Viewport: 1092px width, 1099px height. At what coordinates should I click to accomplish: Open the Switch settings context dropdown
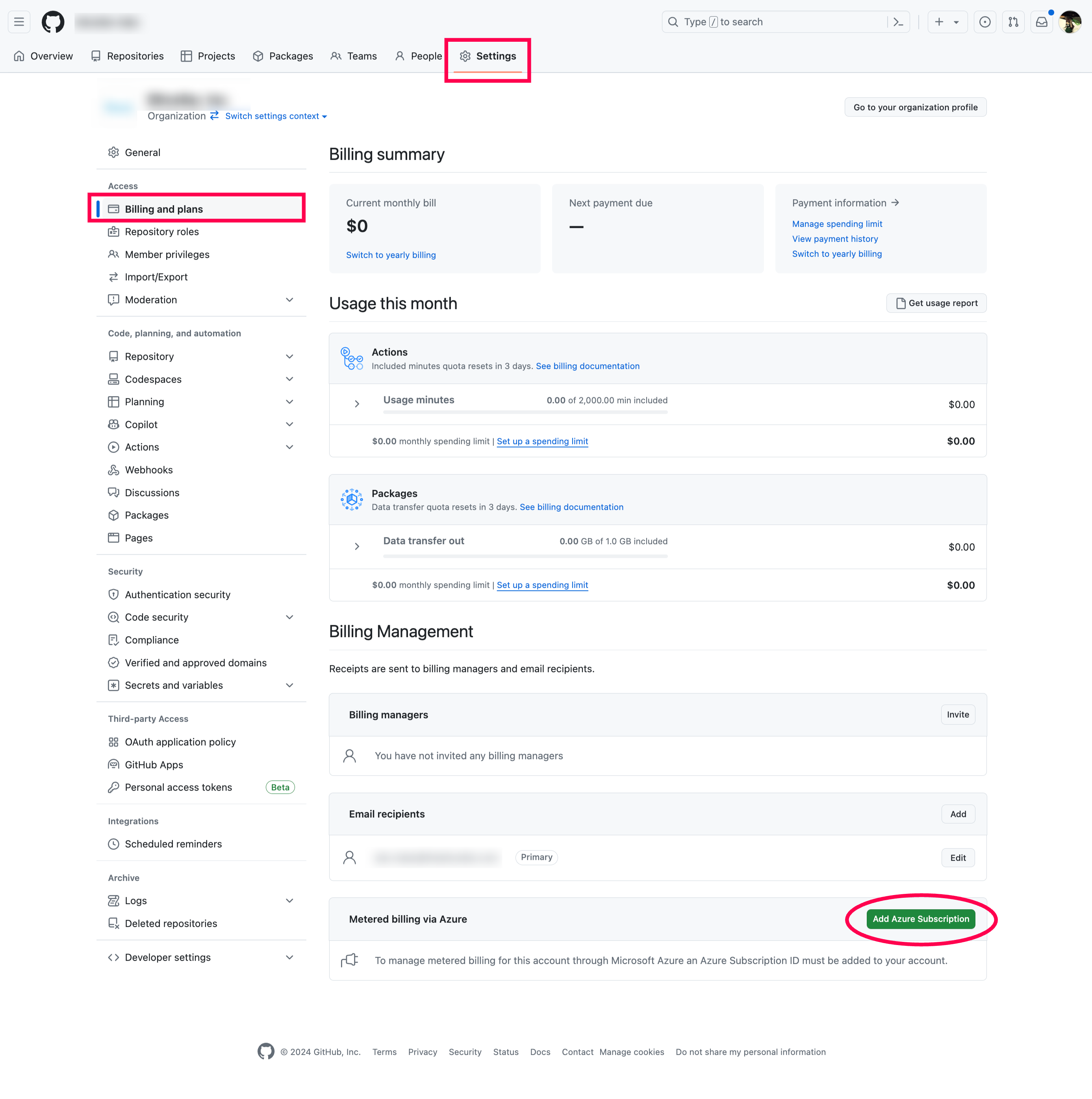(276, 116)
